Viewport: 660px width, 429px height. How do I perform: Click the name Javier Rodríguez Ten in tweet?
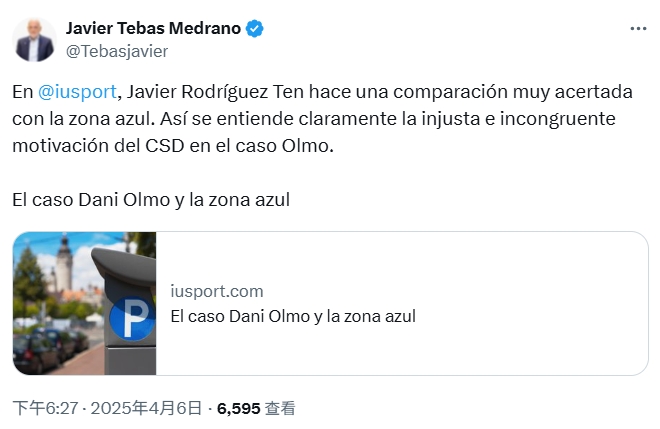(207, 91)
